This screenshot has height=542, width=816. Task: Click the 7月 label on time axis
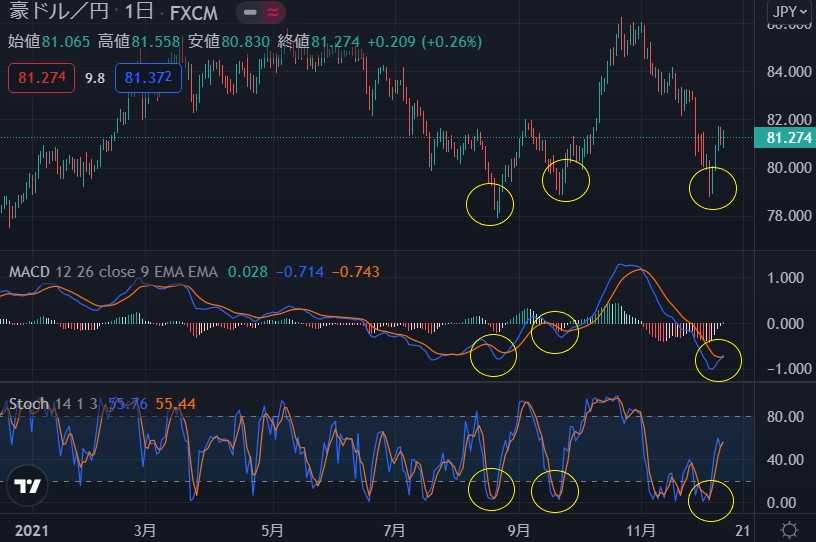click(x=394, y=531)
